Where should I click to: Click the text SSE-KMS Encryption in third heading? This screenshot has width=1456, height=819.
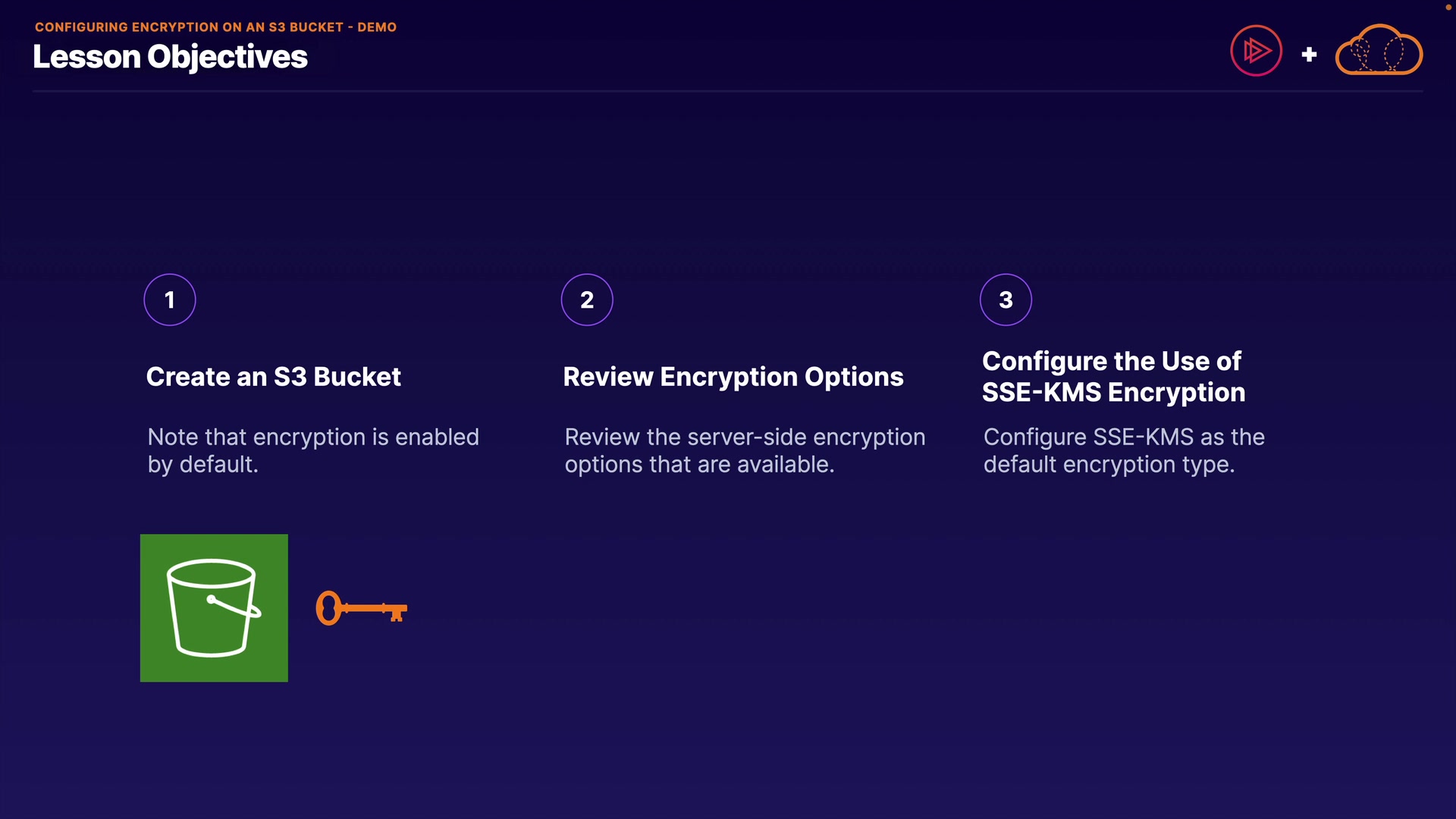tap(1113, 393)
